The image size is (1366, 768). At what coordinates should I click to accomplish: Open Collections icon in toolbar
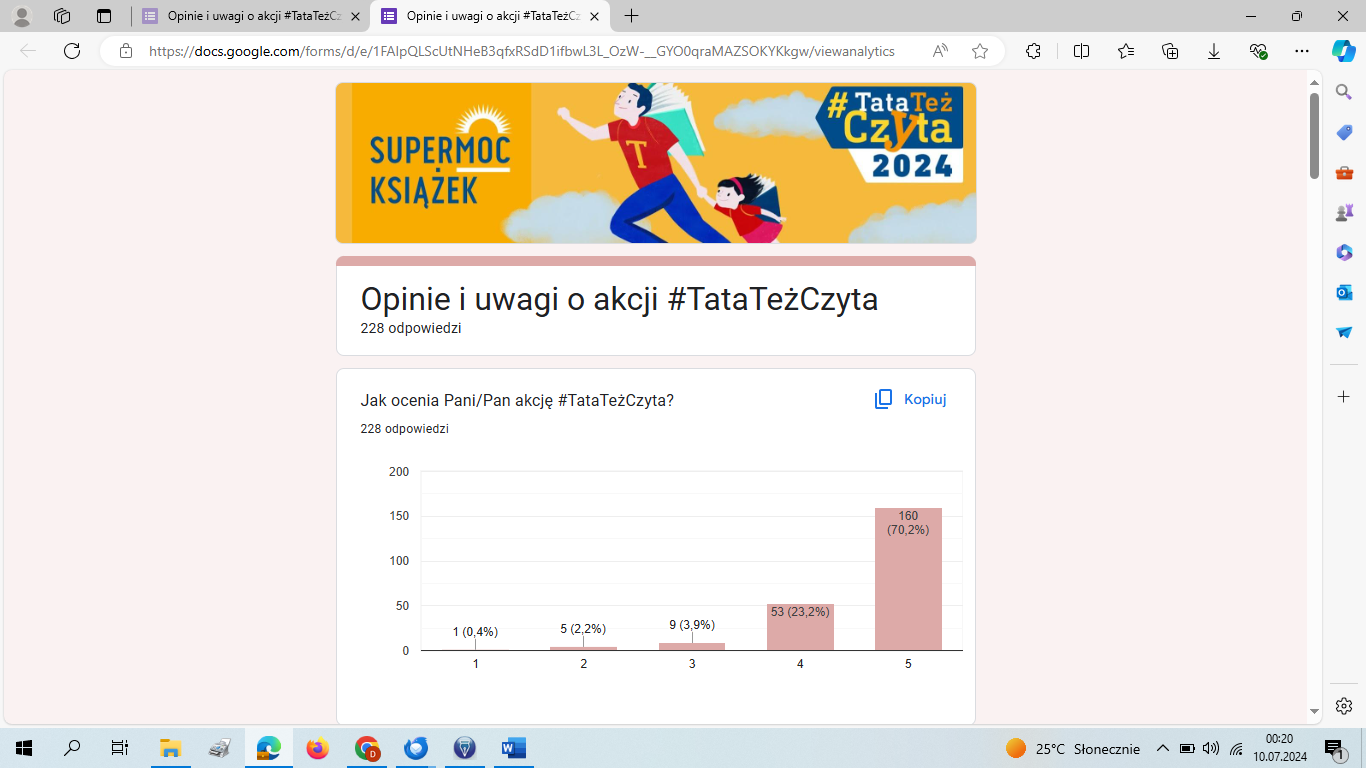pos(1170,51)
